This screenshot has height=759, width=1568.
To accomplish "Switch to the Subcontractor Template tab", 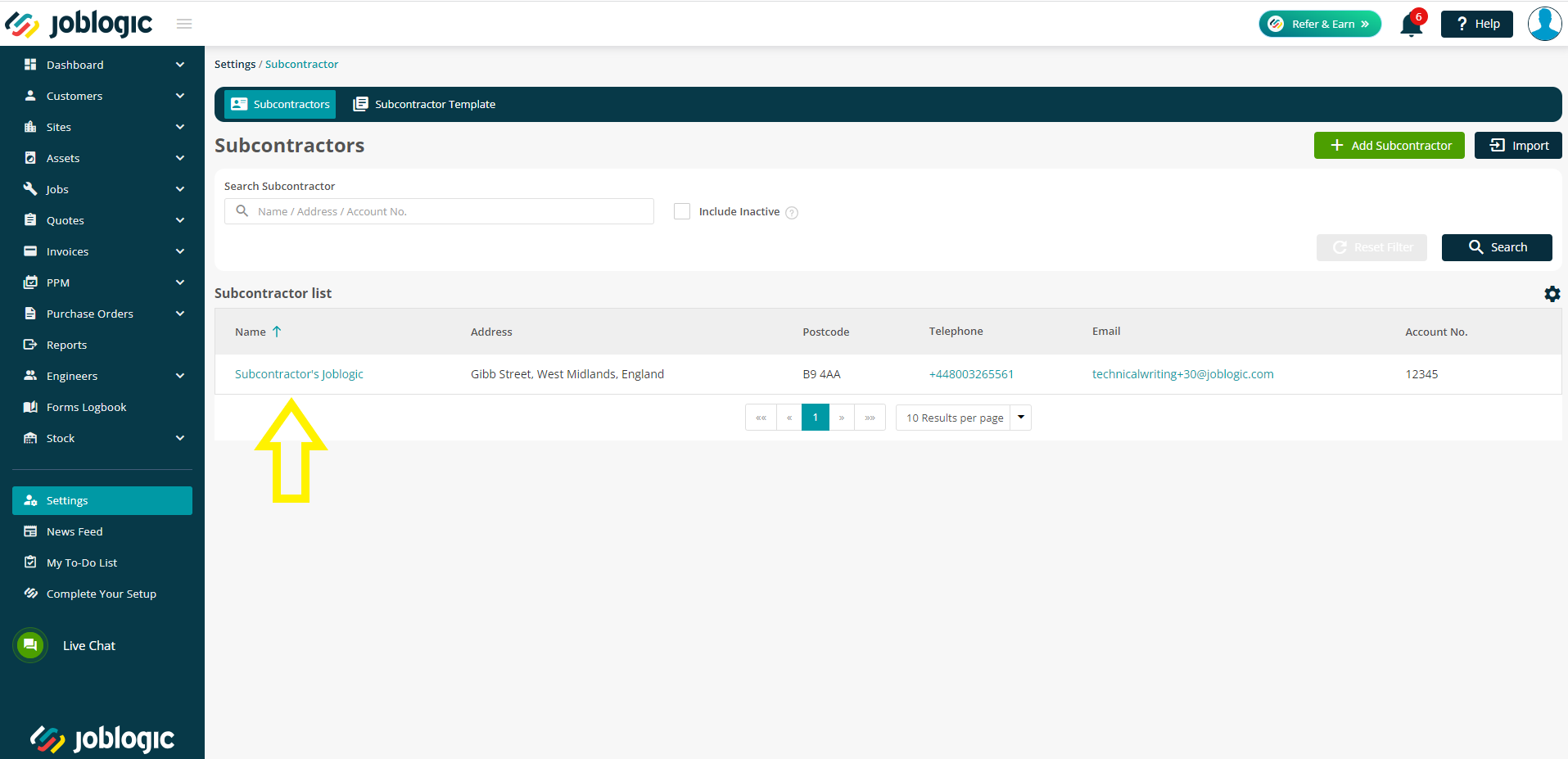I will pos(424,104).
